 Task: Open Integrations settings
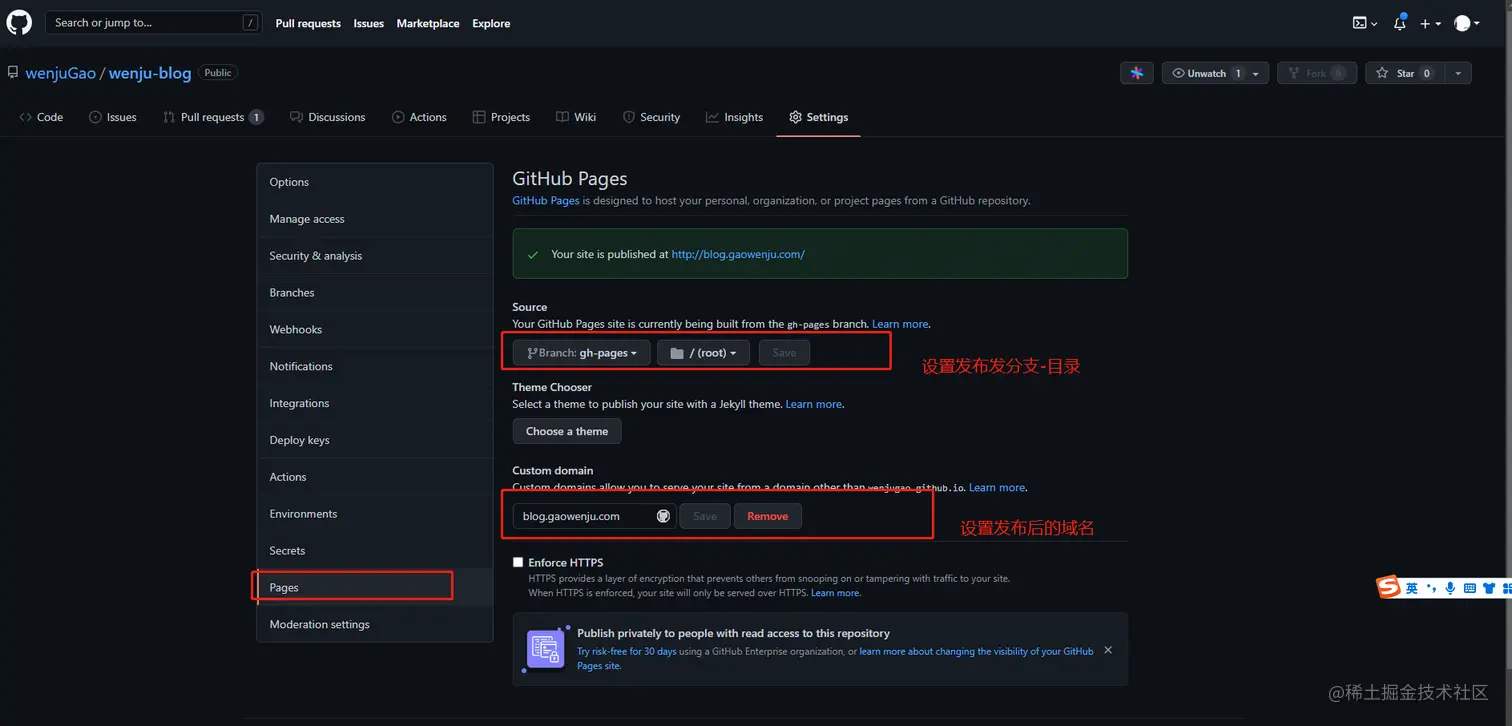[x=375, y=403]
